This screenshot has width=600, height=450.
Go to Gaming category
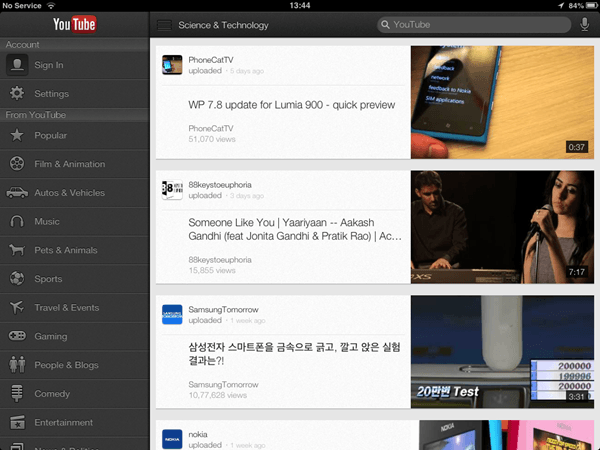click(75, 336)
